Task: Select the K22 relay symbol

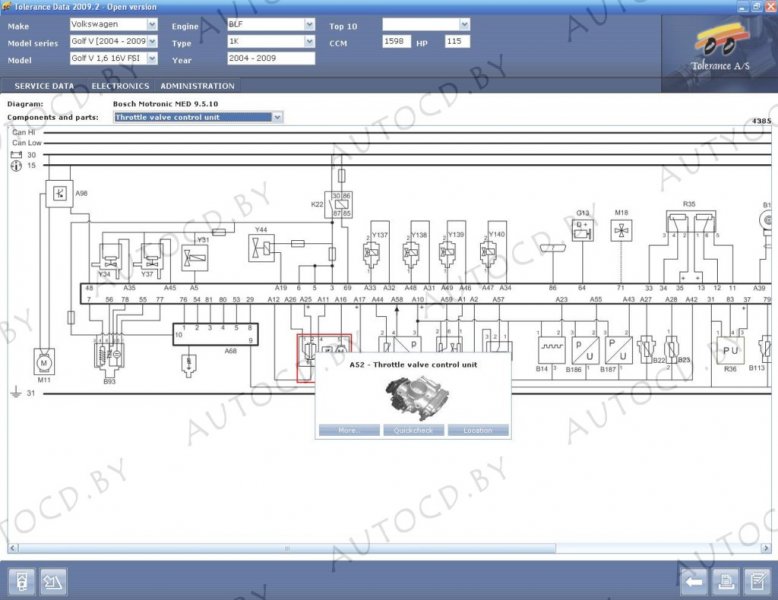Action: 338,204
